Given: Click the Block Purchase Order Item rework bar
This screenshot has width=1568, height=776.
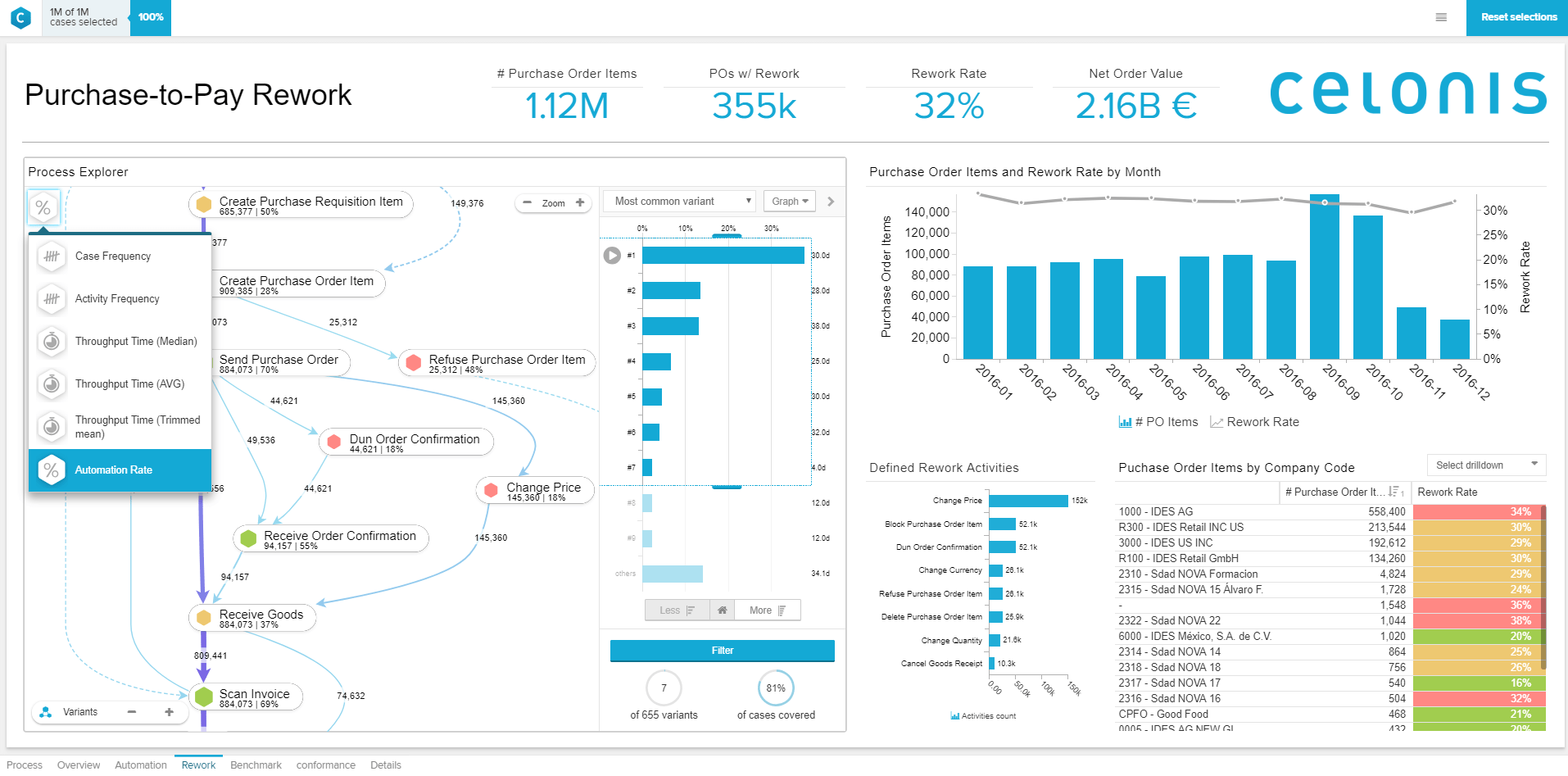Looking at the screenshot, I should tap(1002, 524).
